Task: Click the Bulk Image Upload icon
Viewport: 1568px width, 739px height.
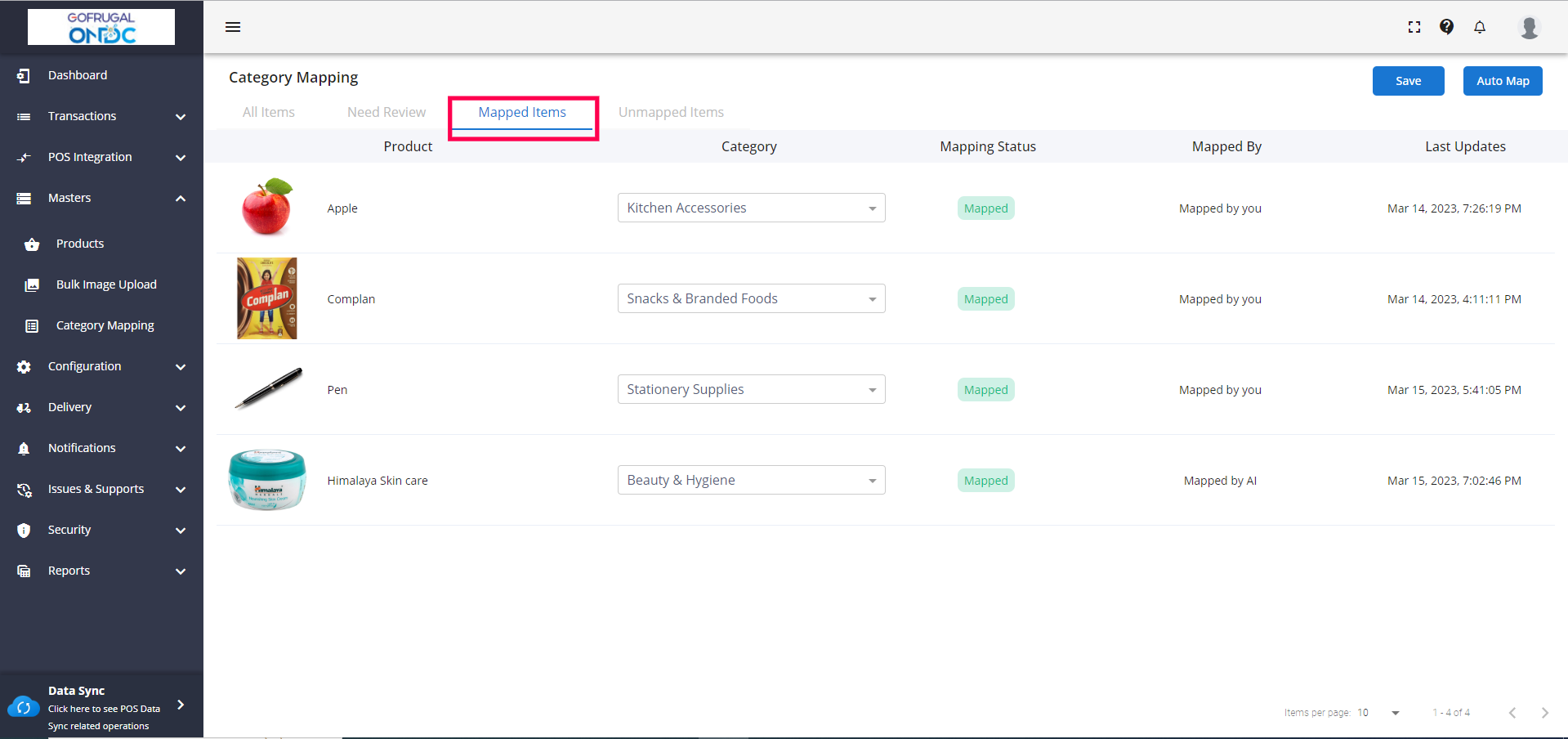Action: (32, 284)
